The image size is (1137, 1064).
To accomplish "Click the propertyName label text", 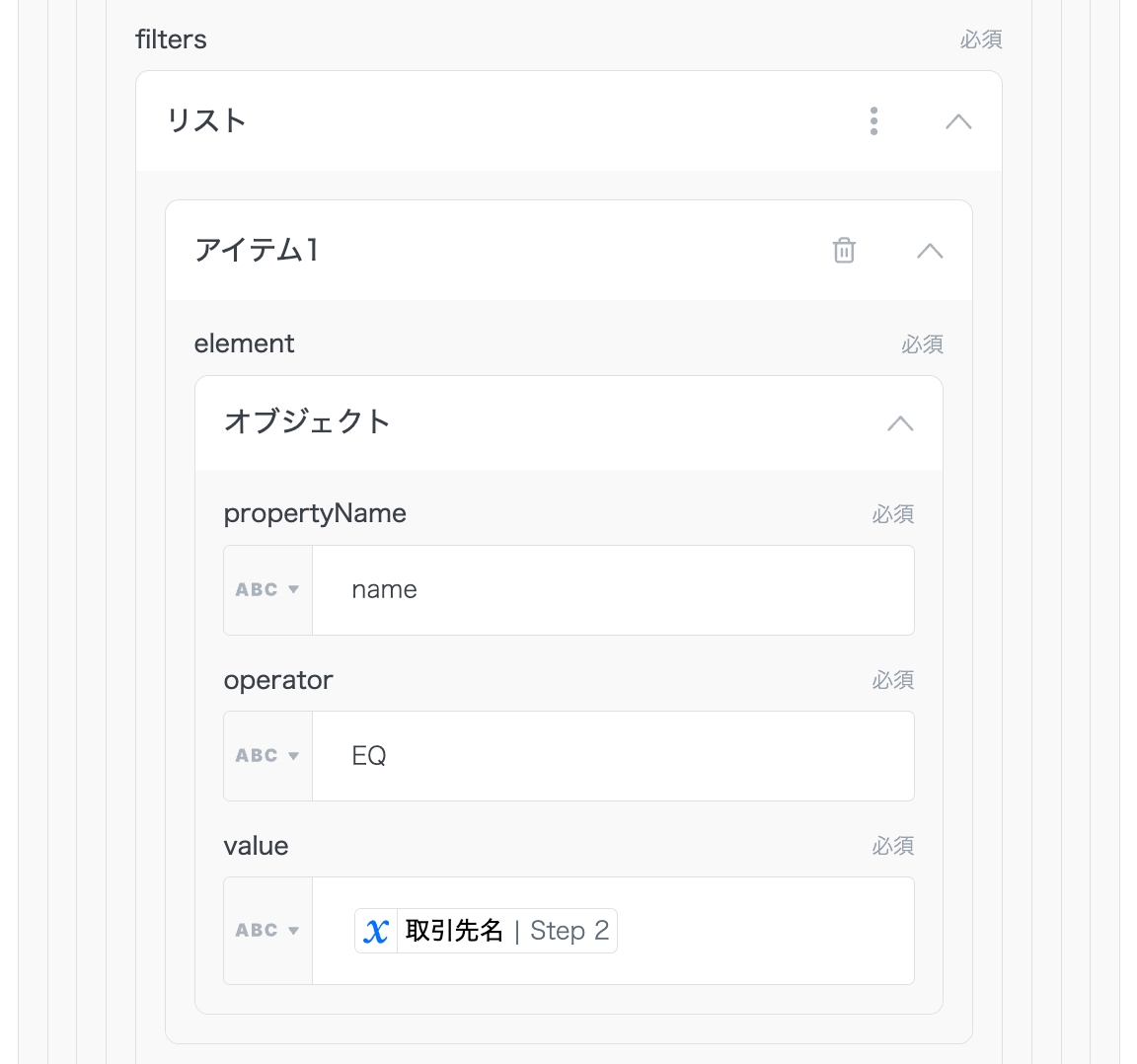I will 315,513.
